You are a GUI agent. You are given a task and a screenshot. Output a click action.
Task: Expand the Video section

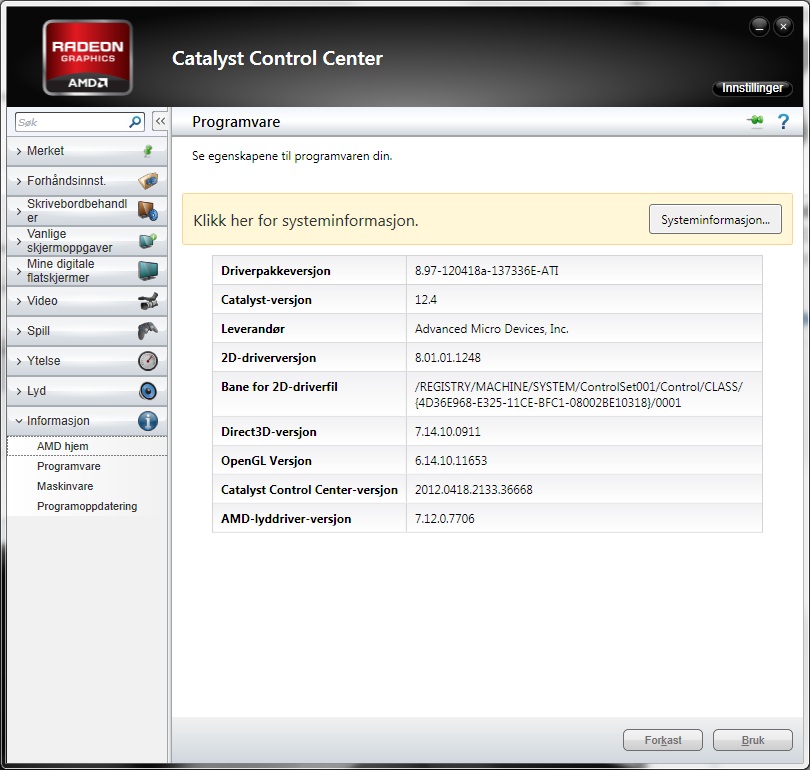click(x=87, y=301)
